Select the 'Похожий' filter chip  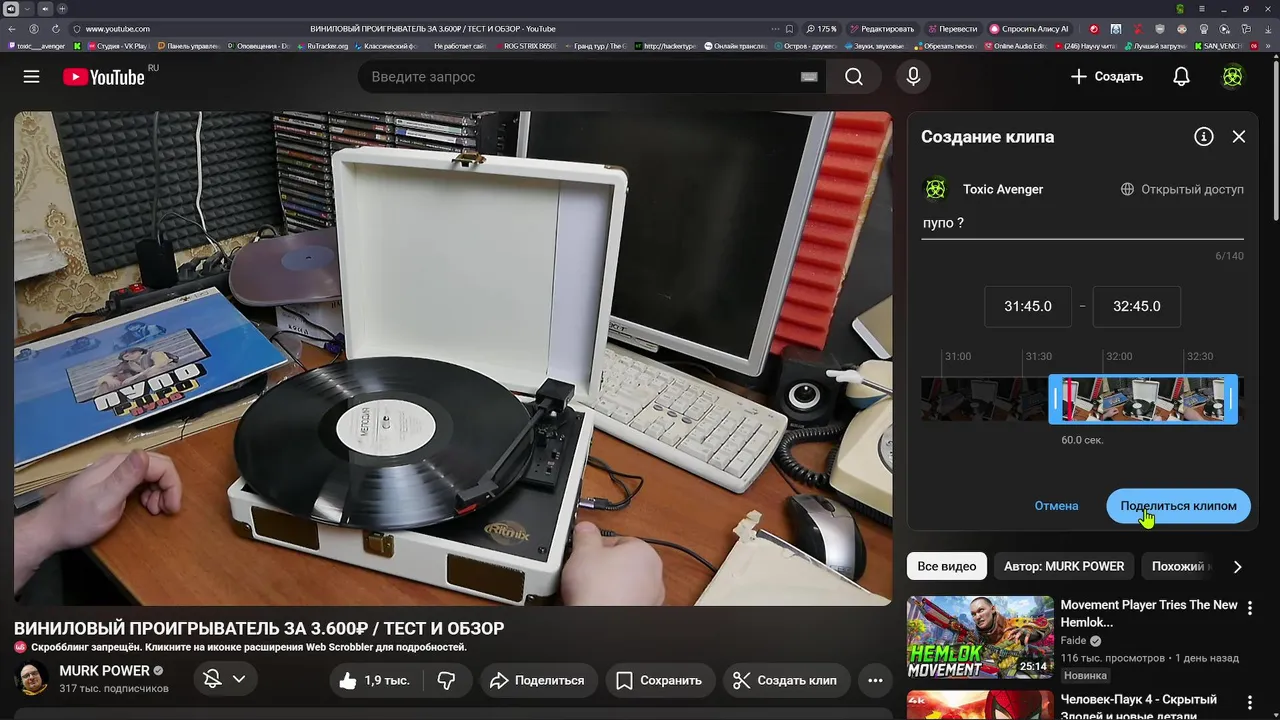click(1181, 566)
